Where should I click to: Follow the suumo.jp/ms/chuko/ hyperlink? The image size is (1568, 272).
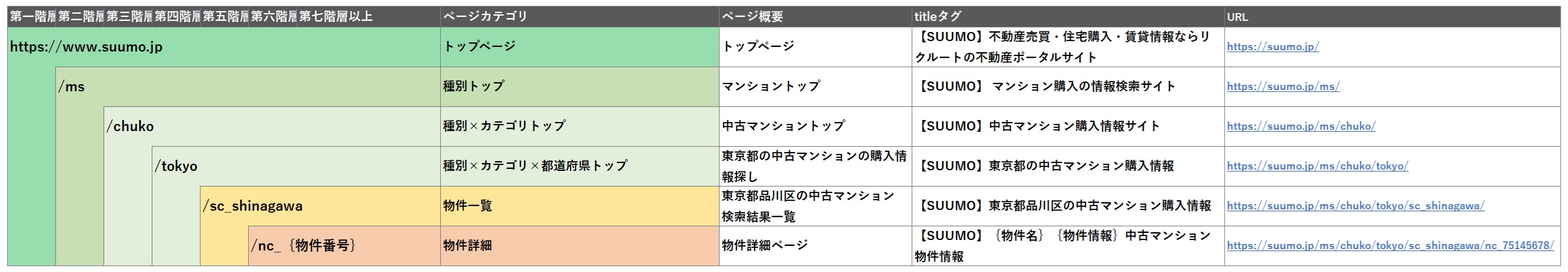point(1301,127)
